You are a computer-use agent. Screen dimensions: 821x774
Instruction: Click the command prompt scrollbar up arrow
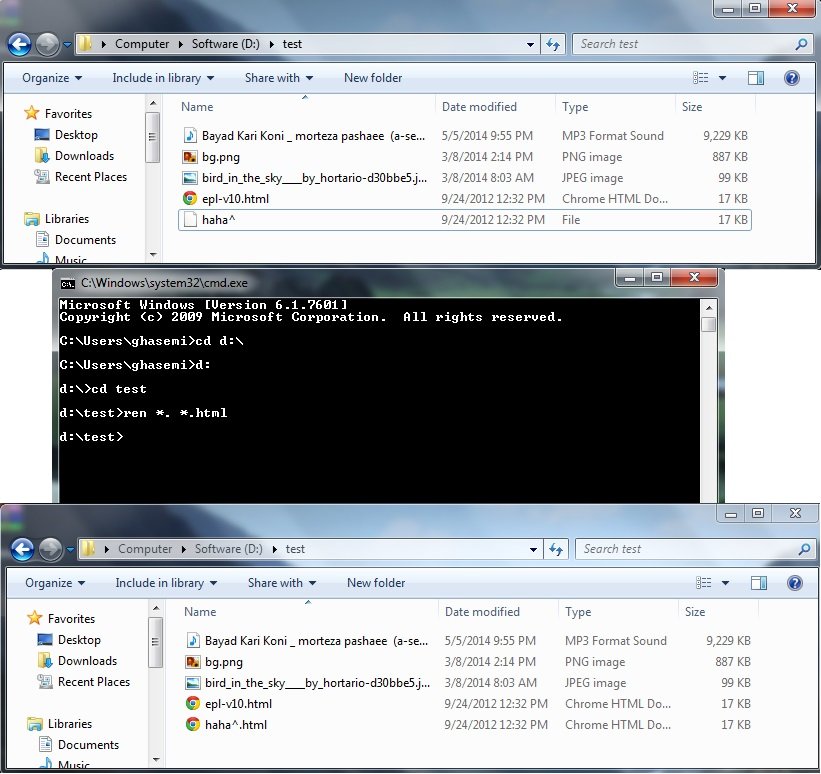pyautogui.click(x=708, y=306)
